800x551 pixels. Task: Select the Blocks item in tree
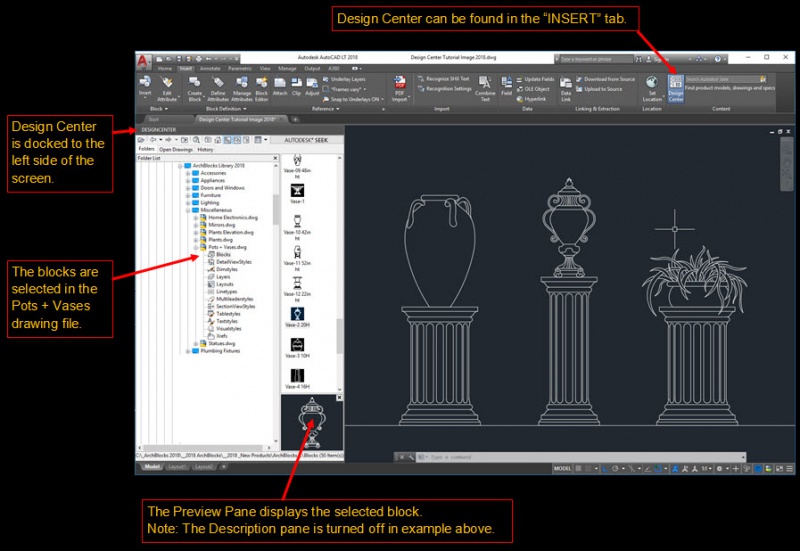[x=219, y=255]
